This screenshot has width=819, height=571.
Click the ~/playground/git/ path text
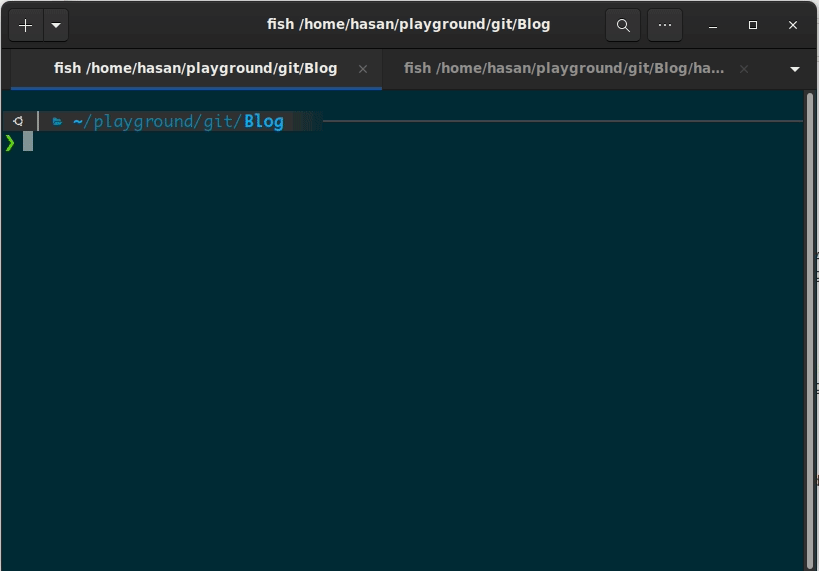pyautogui.click(x=157, y=122)
